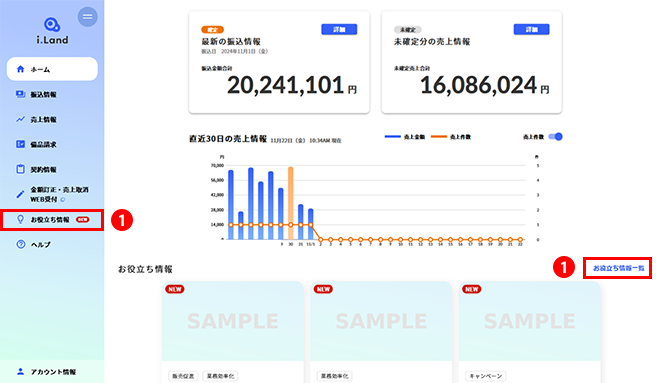Image resolution: width=658 pixels, height=383 pixels.
Task: Click the 16,086,024 amount
Action: click(478, 85)
